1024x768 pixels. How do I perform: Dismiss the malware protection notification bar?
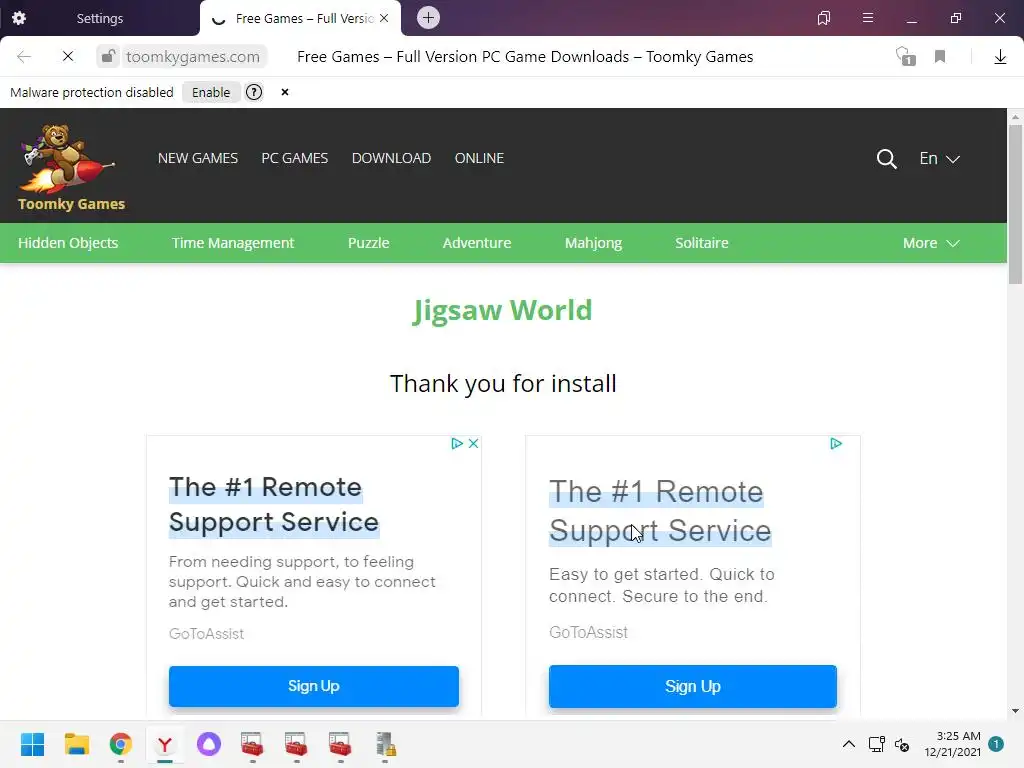click(x=285, y=92)
